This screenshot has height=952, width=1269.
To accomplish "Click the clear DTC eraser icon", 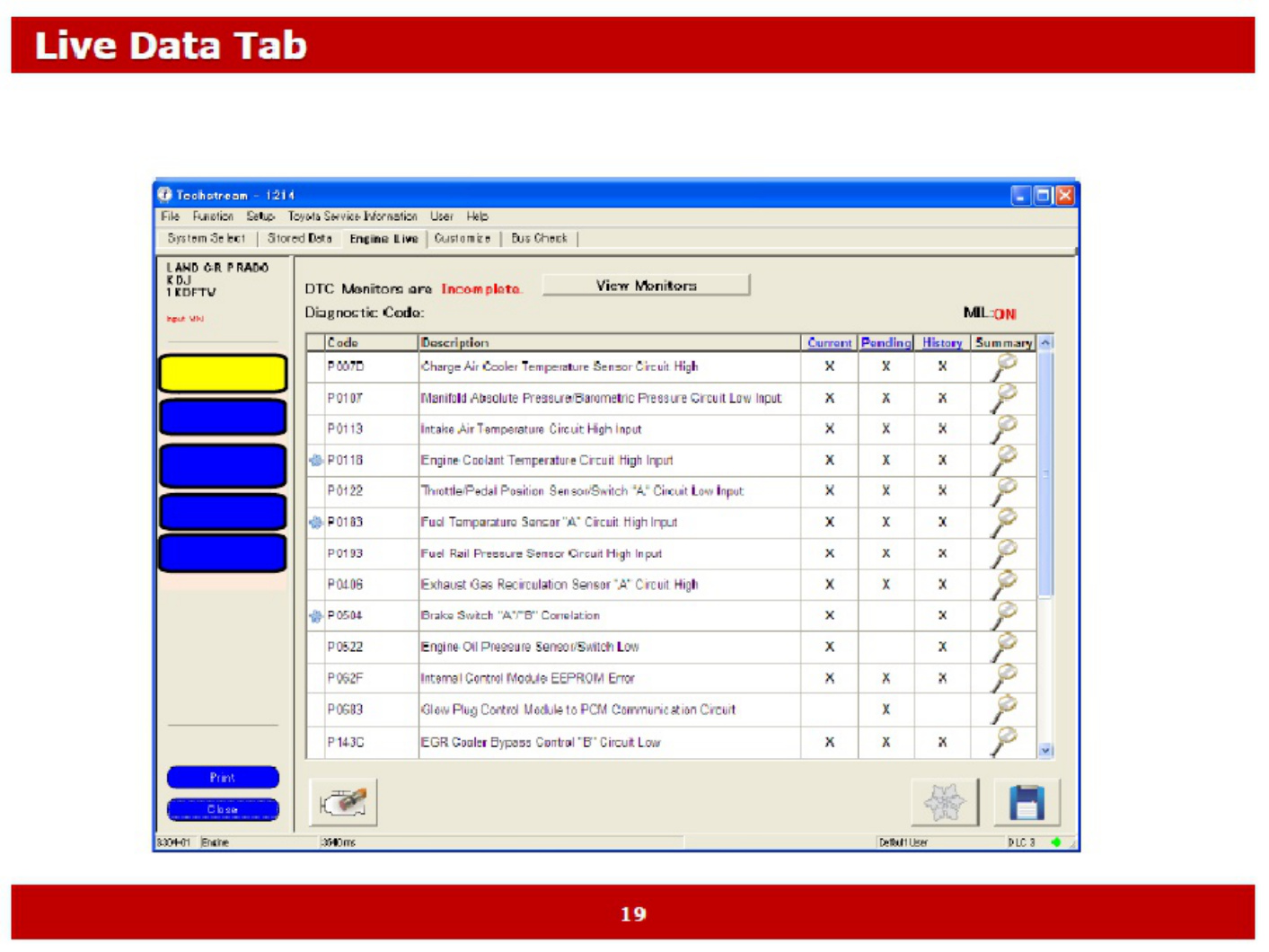I will [343, 802].
